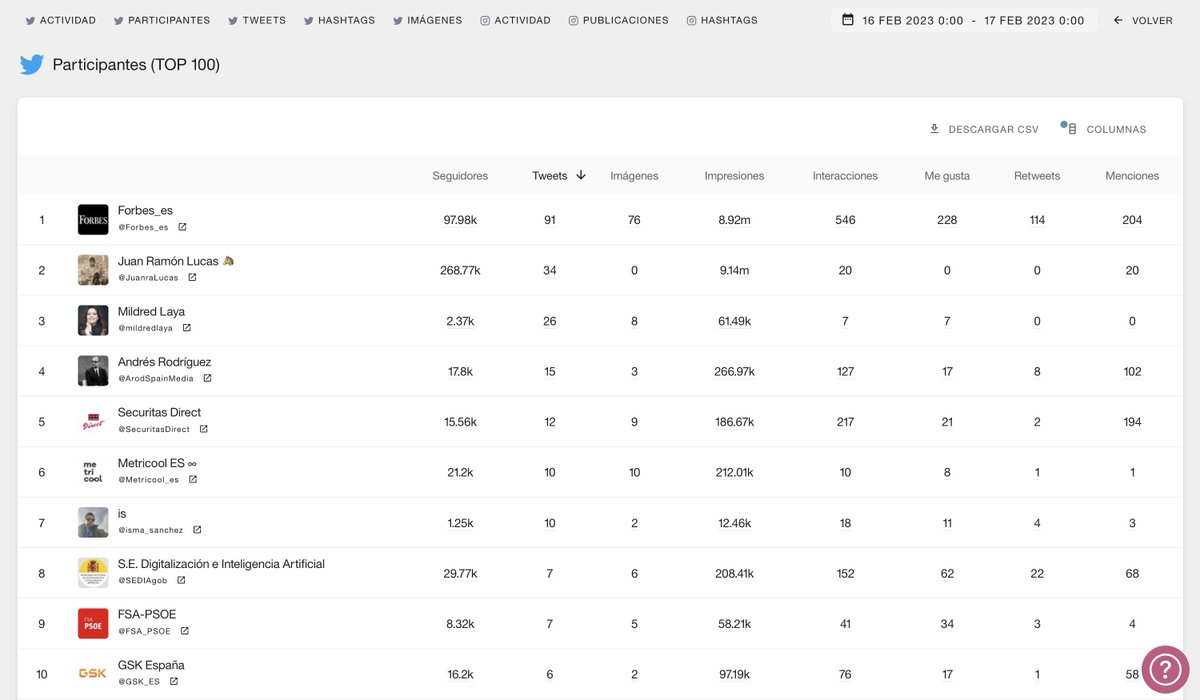Click Juan Ramón Lucas impressions 9.14m

(x=734, y=270)
